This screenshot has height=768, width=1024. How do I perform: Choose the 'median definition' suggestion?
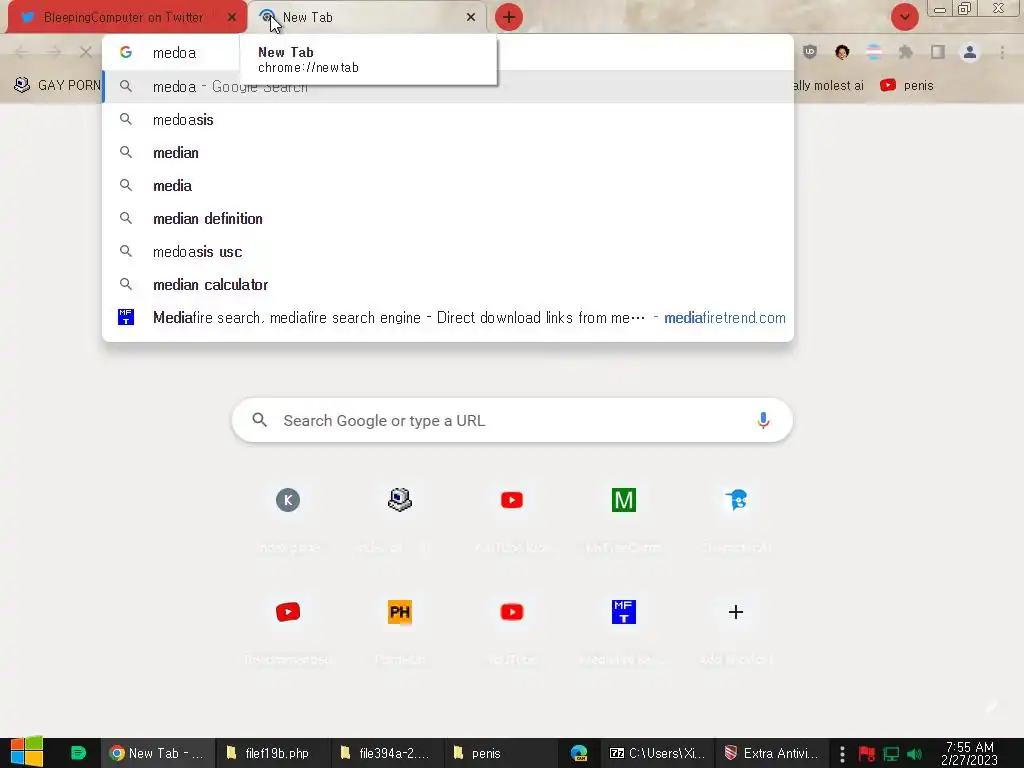click(448, 218)
